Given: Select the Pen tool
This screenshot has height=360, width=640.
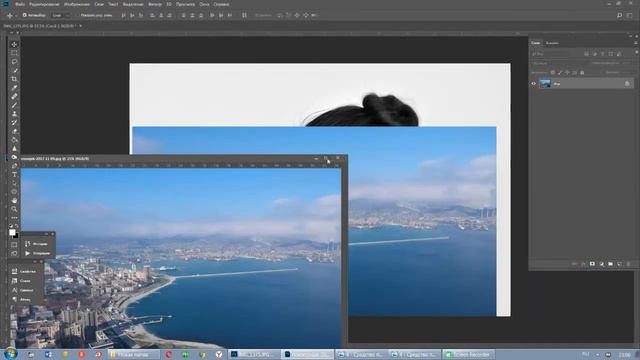Looking at the screenshot, I should (14, 166).
